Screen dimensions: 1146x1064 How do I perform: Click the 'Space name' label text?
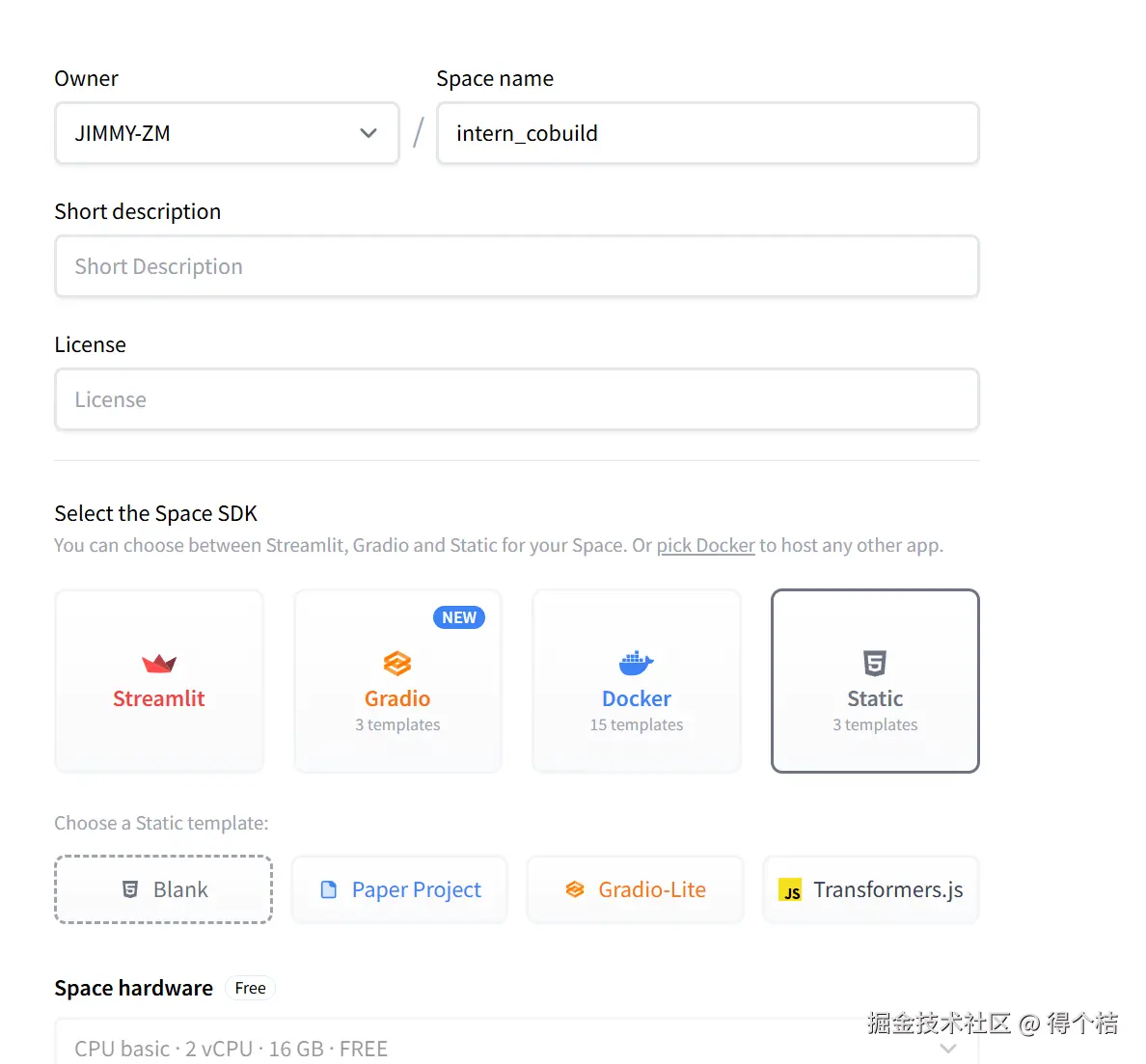click(495, 78)
